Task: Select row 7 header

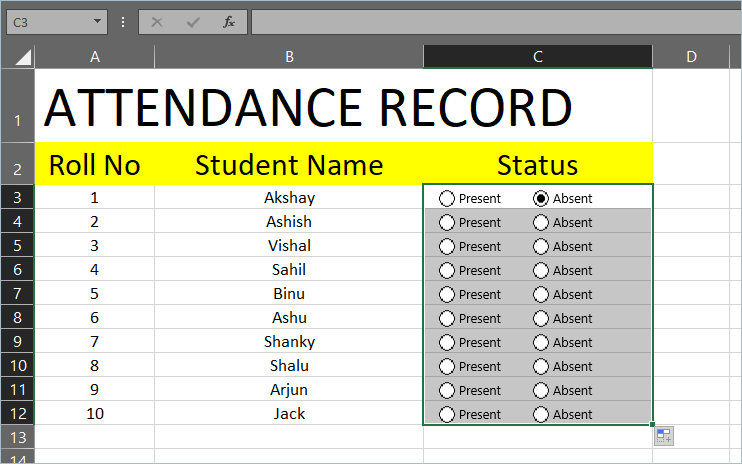Action: [x=17, y=294]
